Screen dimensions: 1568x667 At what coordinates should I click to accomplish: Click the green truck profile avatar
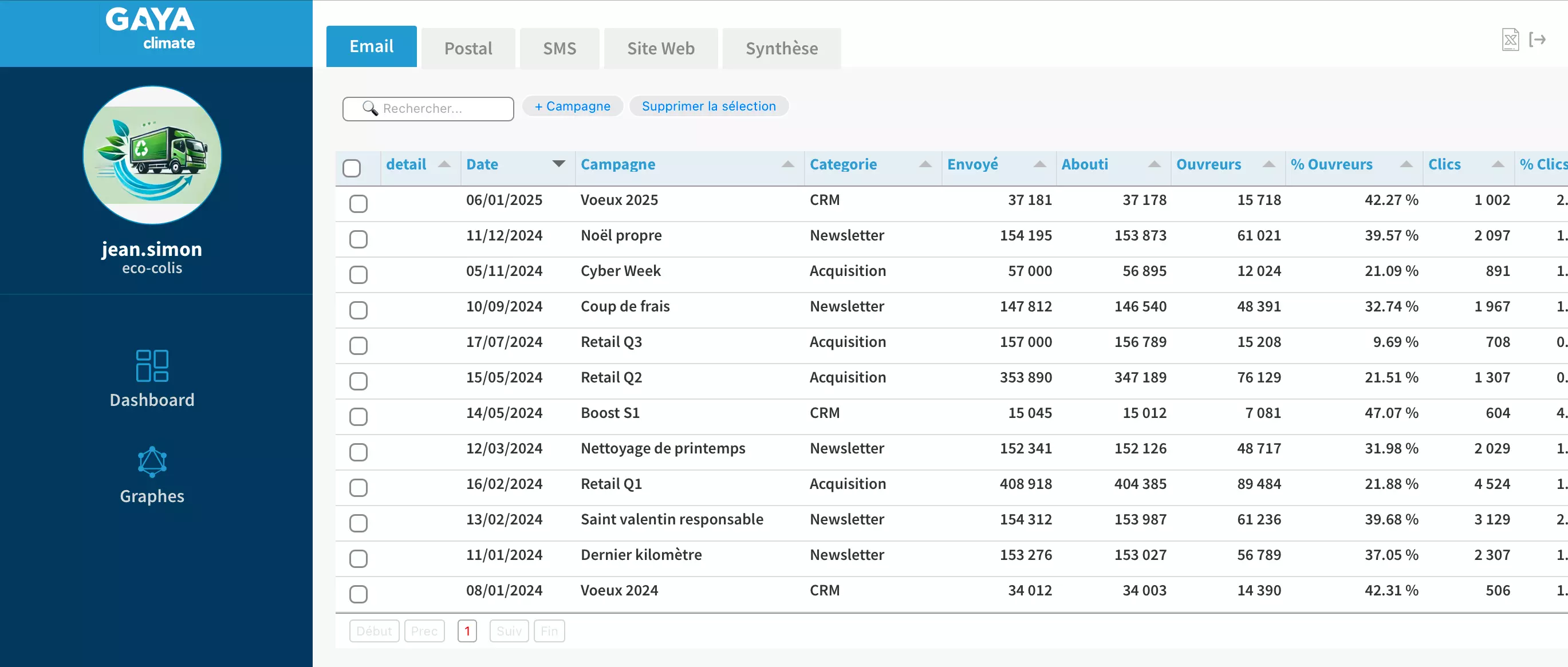click(x=152, y=155)
